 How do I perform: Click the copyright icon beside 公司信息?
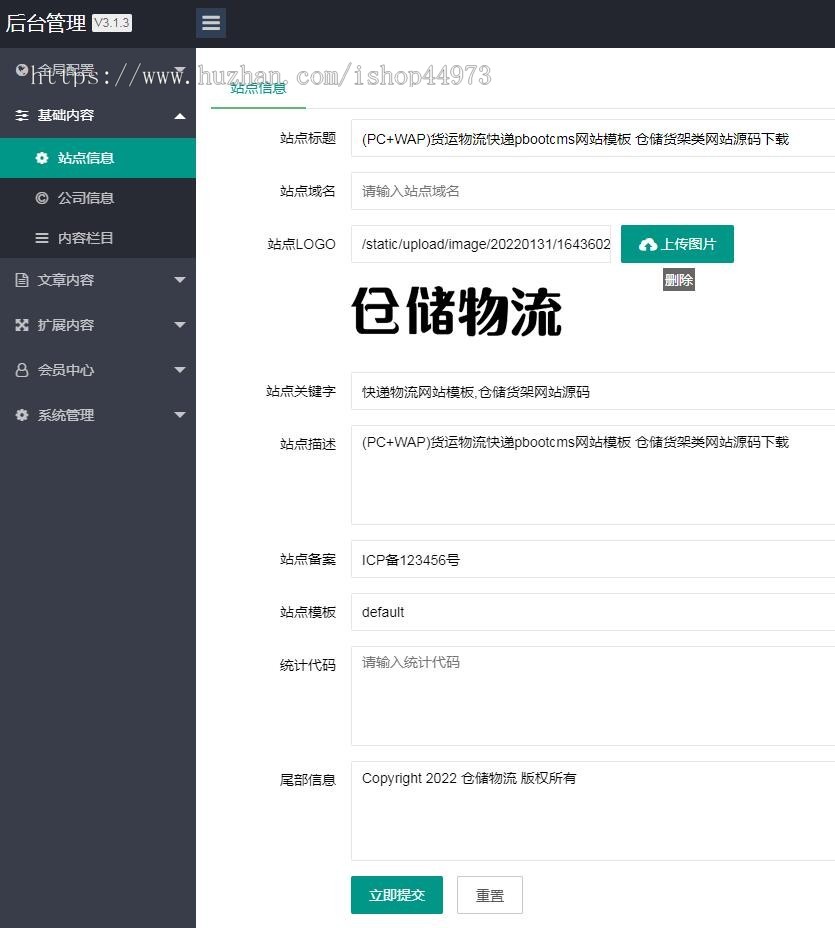click(x=41, y=198)
